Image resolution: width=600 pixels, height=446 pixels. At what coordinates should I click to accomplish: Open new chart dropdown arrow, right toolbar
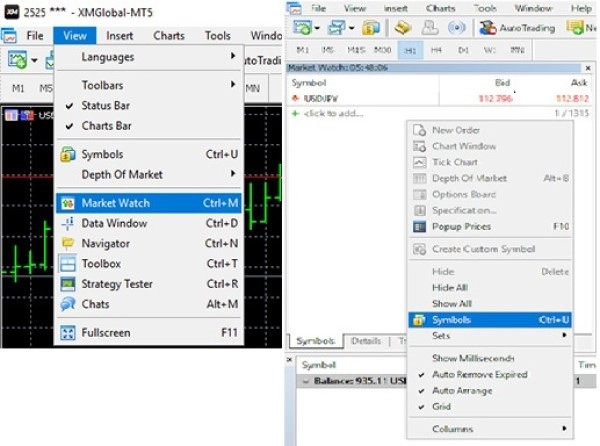317,28
